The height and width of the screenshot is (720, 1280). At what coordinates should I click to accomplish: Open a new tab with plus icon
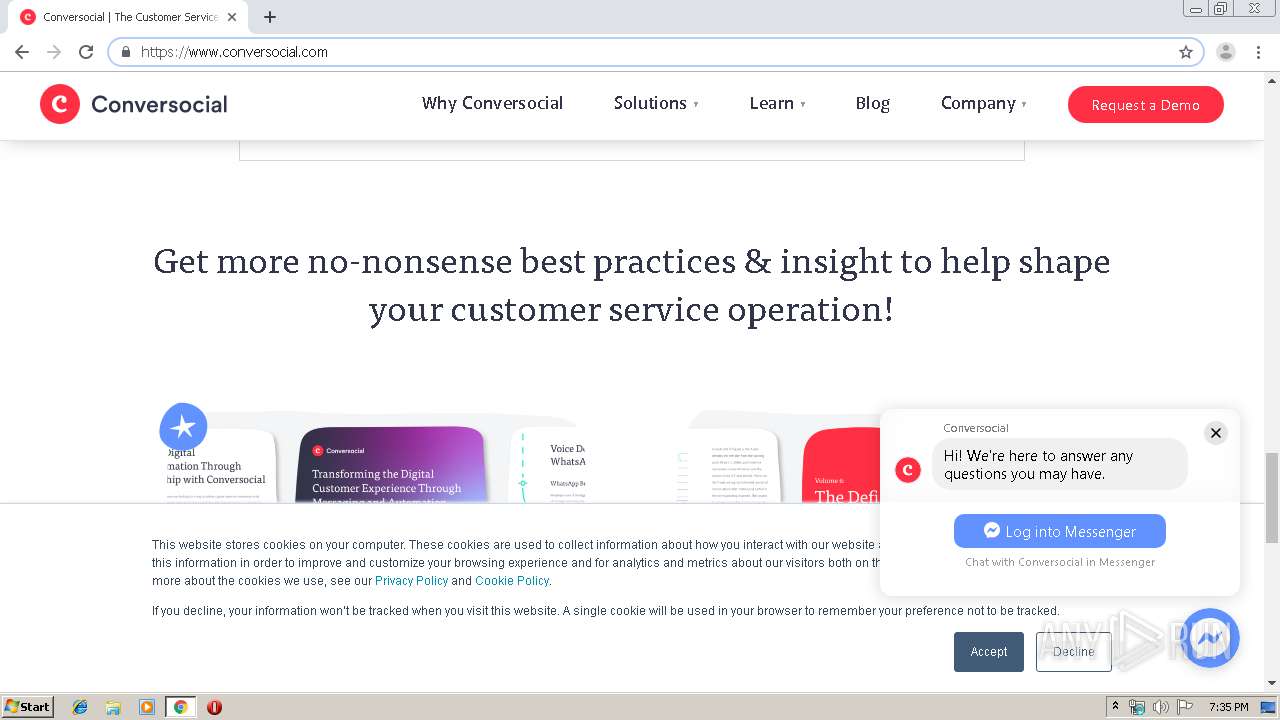[x=270, y=17]
